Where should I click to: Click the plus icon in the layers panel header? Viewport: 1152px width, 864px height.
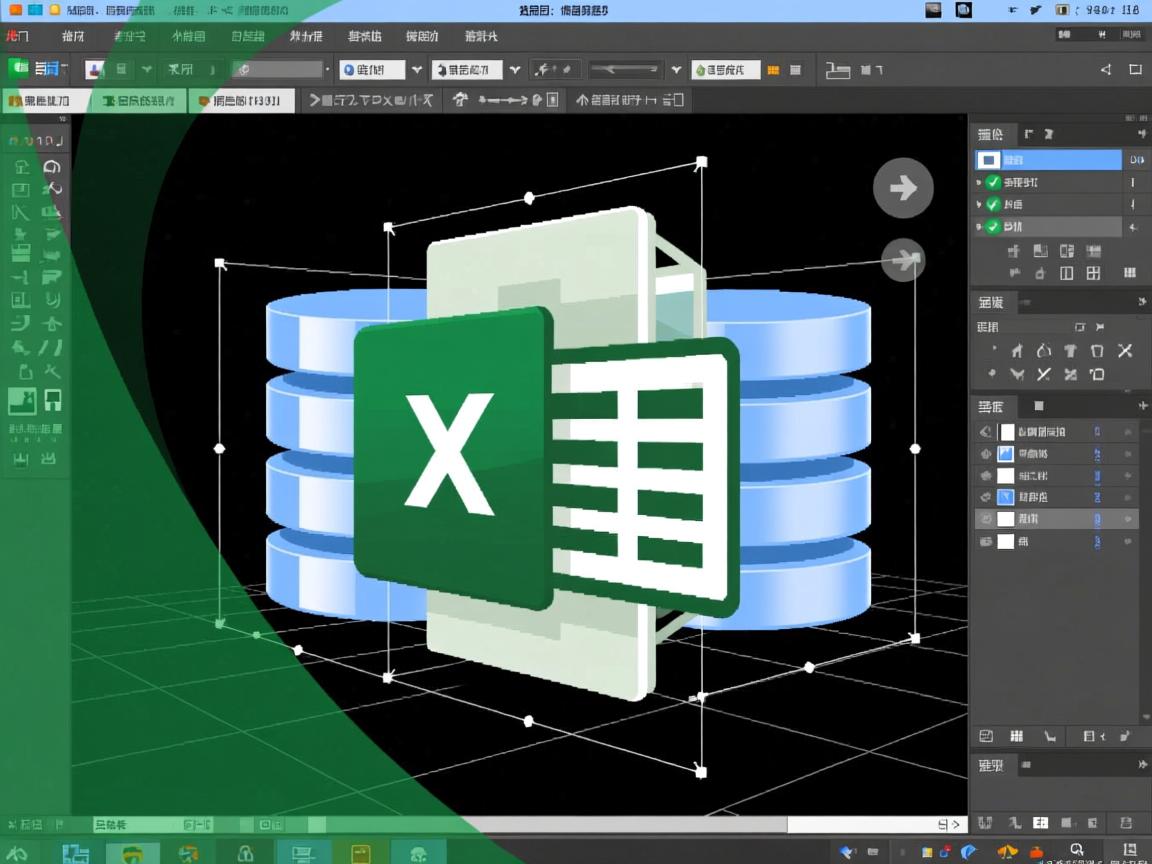click(x=1143, y=406)
